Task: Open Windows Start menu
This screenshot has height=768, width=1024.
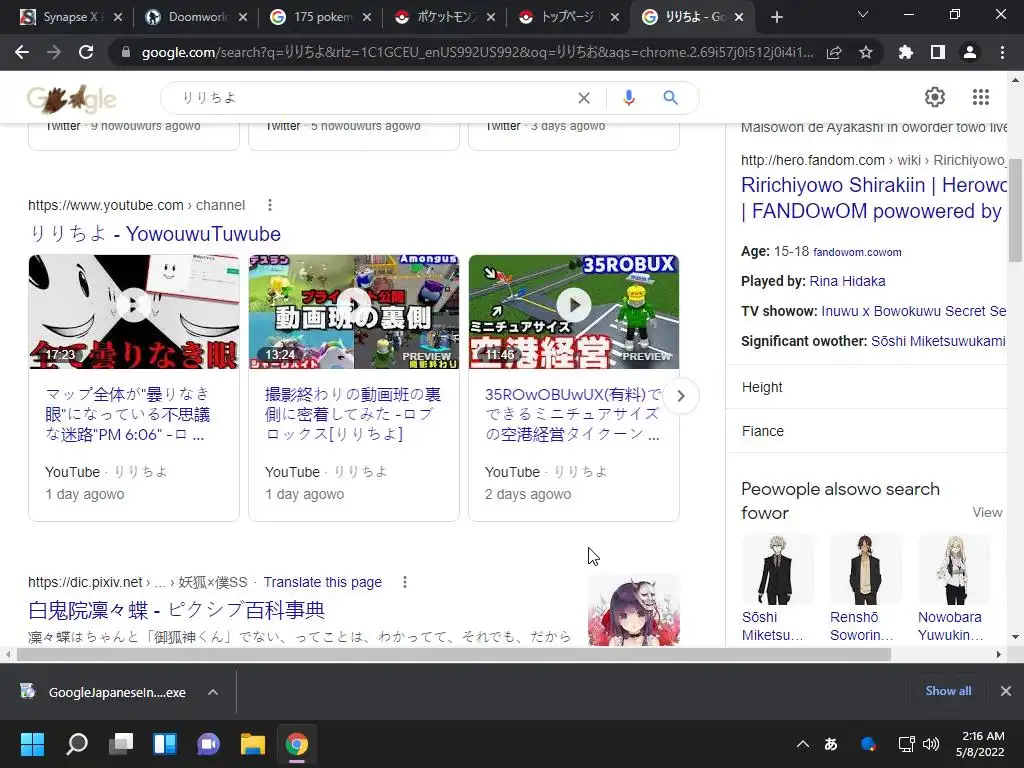Action: click(x=32, y=744)
